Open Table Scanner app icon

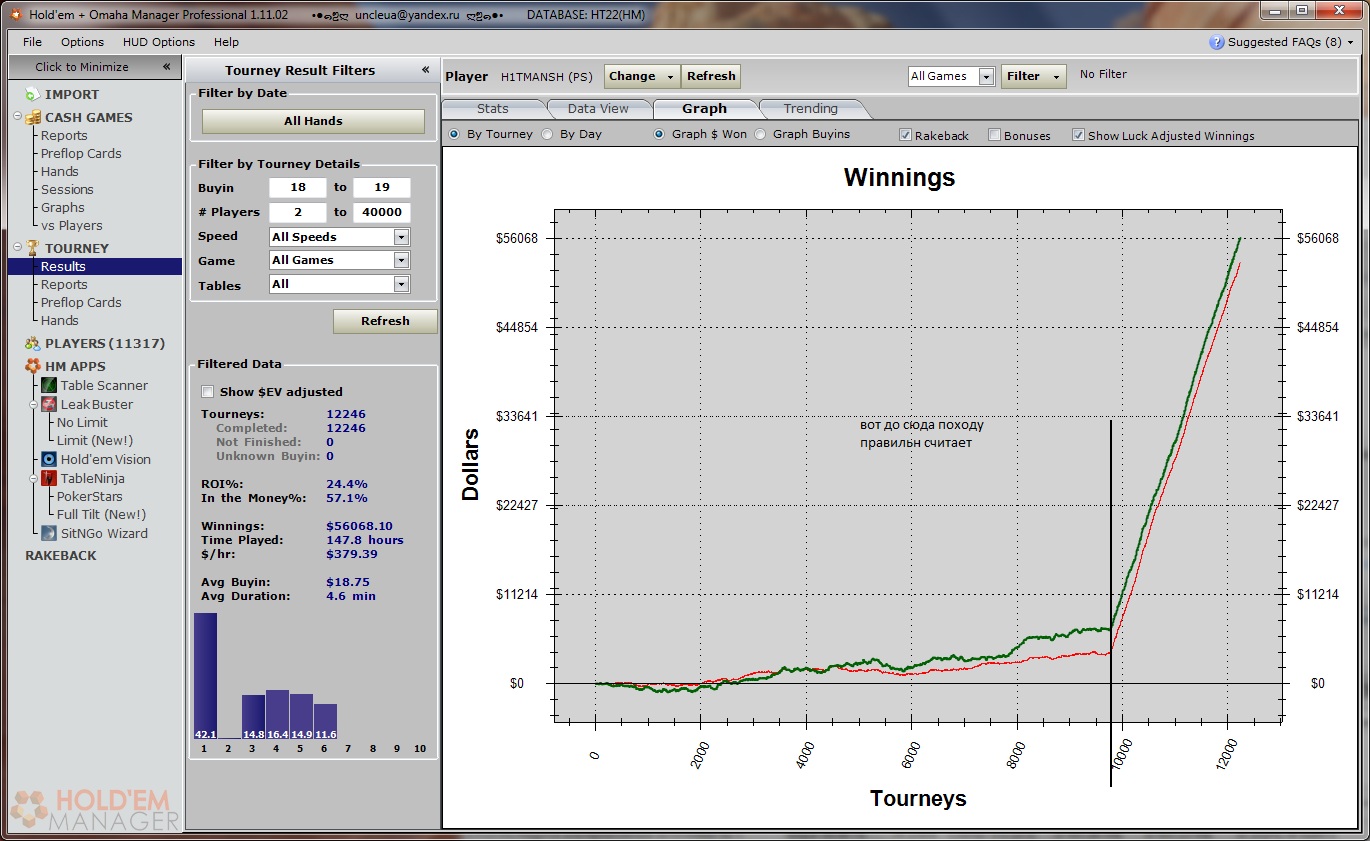(49, 385)
